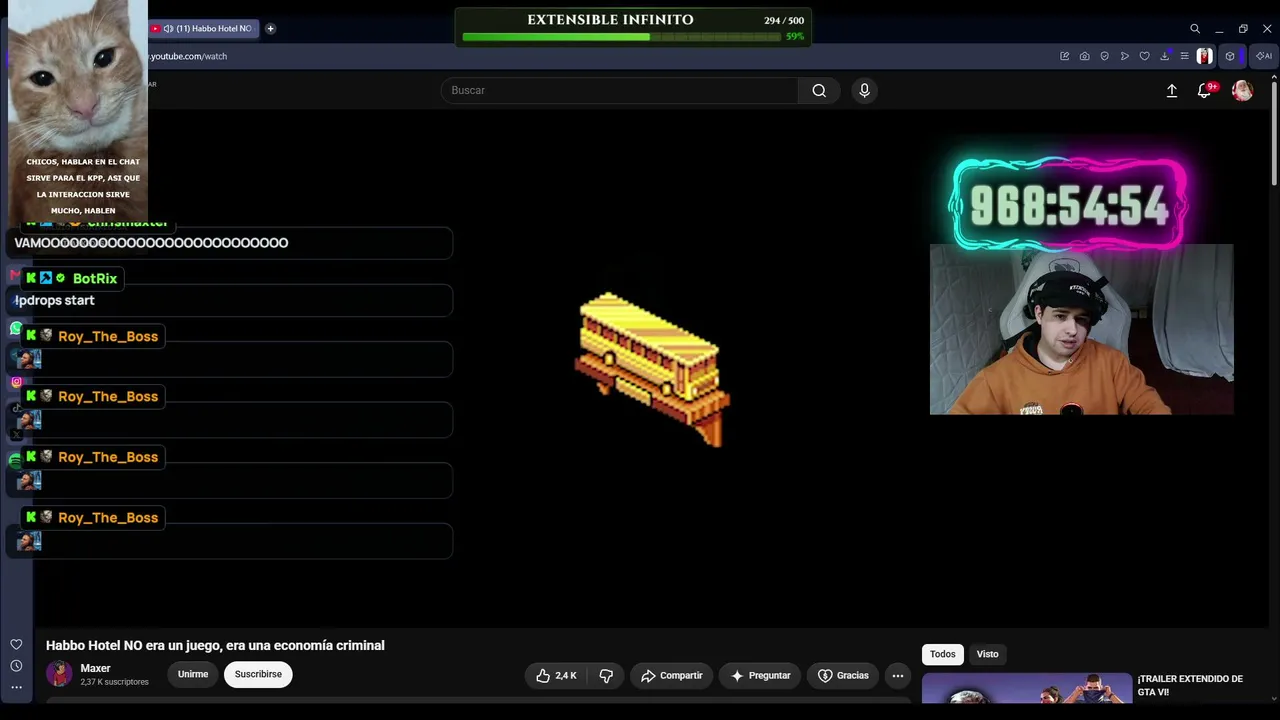Viewport: 1280px width, 720px height.
Task: Click the Preguntar ask button
Action: click(761, 676)
